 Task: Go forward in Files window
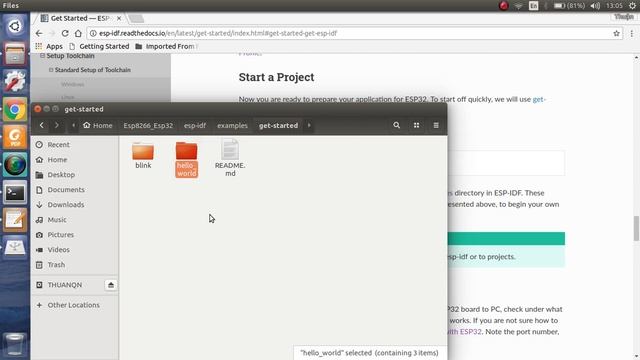pos(57,125)
